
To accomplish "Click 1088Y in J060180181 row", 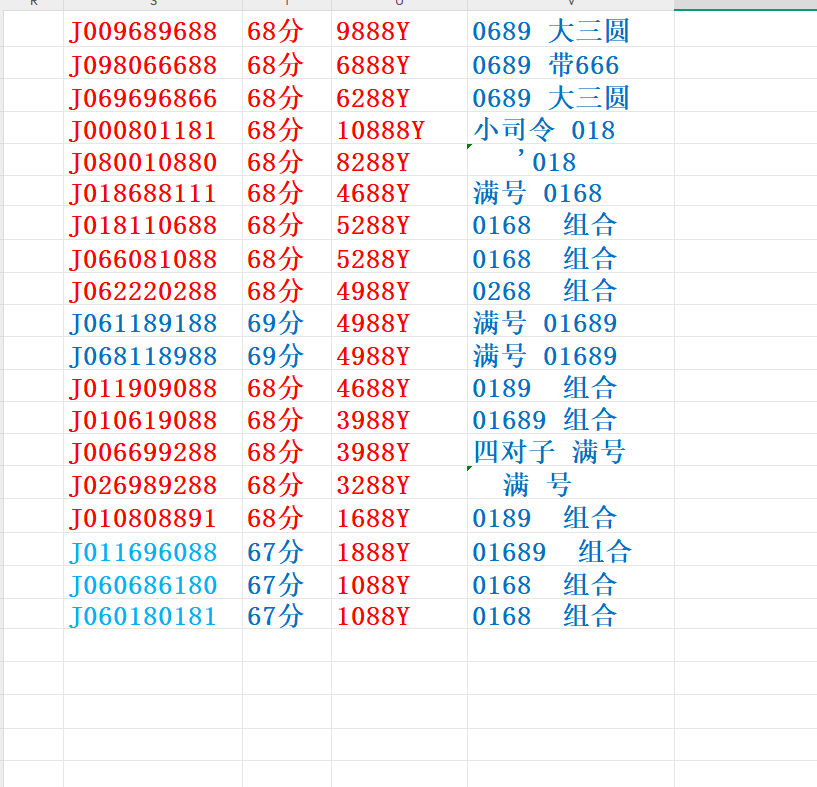I will (x=400, y=614).
